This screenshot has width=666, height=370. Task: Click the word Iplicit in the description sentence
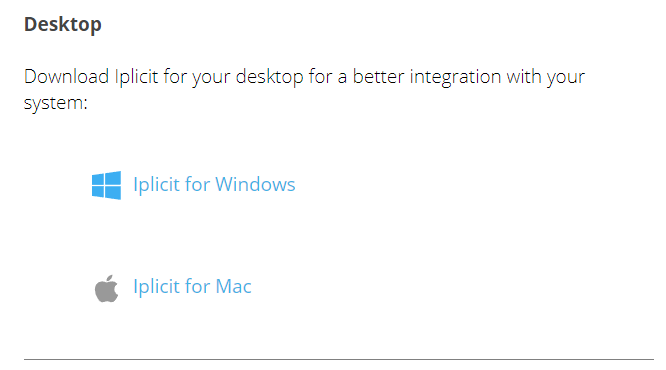136,78
